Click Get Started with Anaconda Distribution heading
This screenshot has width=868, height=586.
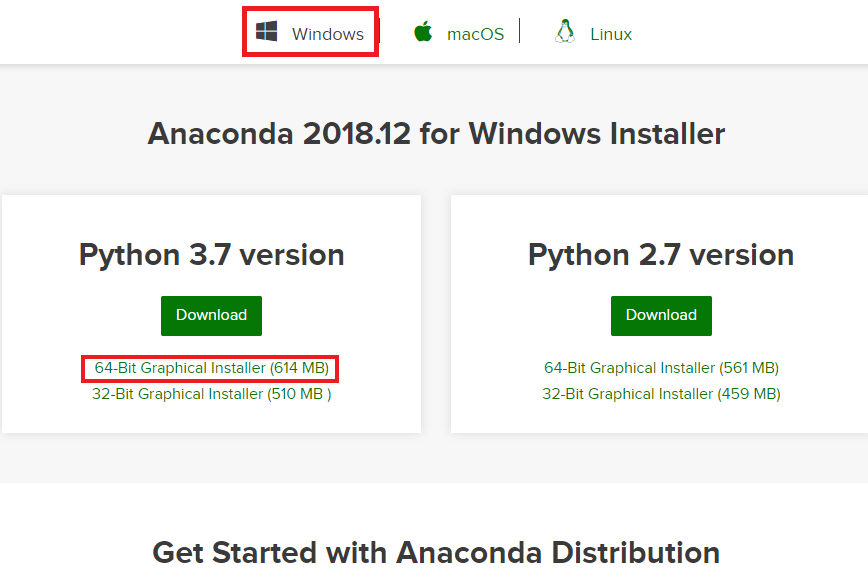click(x=436, y=552)
